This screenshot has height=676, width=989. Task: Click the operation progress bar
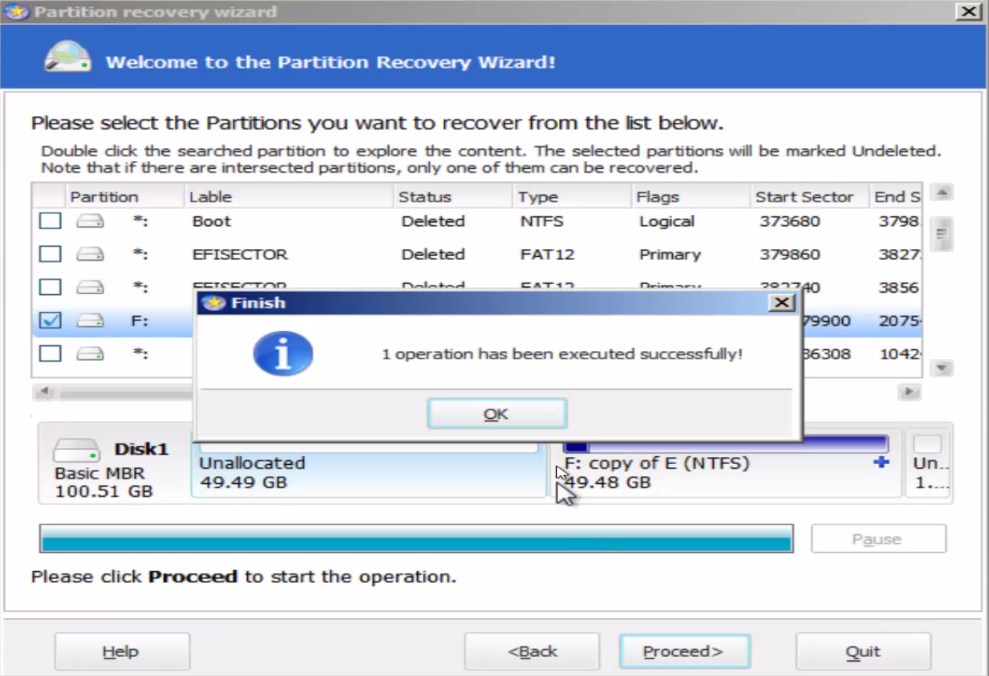click(416, 539)
